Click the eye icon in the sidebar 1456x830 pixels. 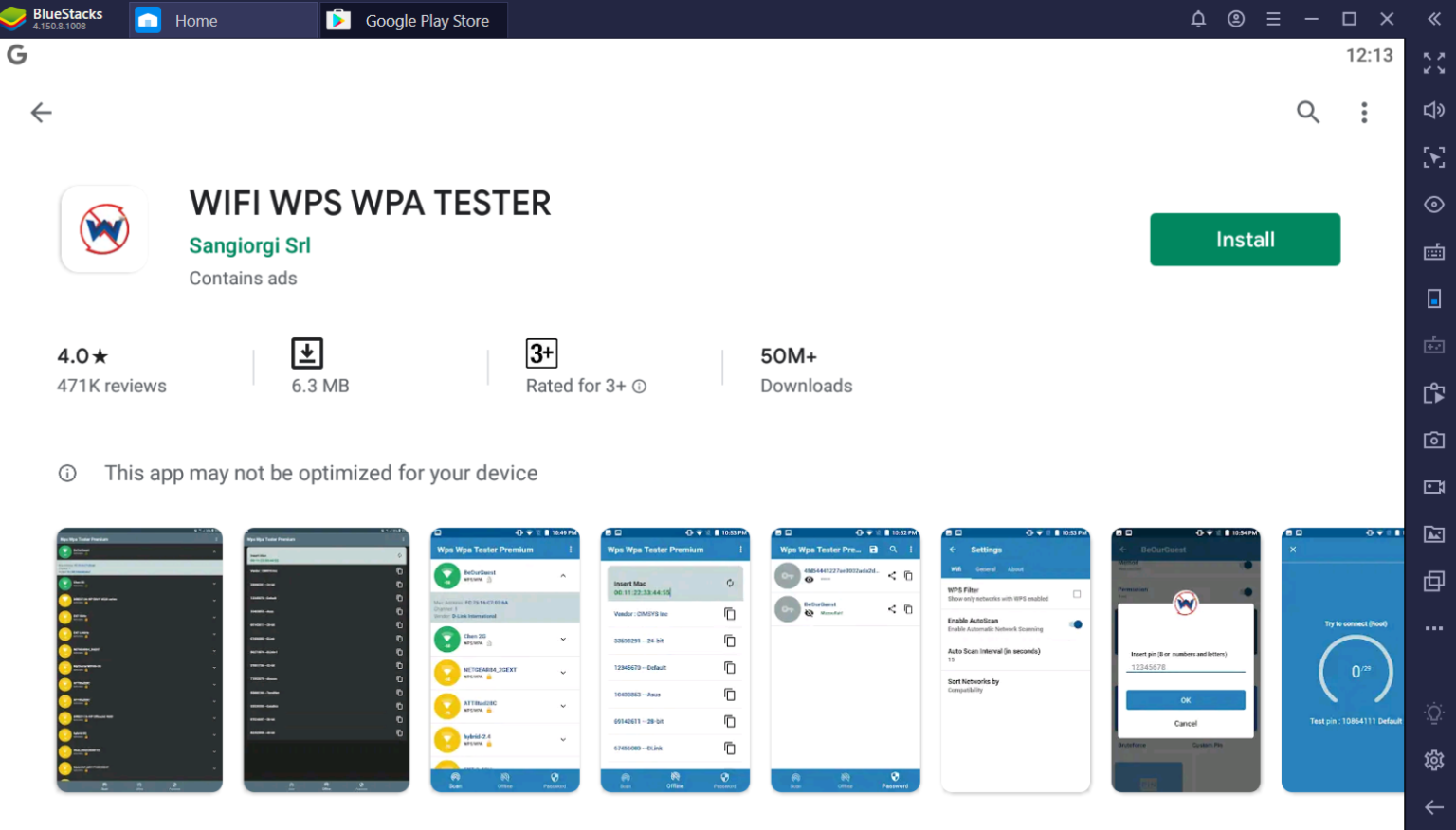click(1434, 205)
